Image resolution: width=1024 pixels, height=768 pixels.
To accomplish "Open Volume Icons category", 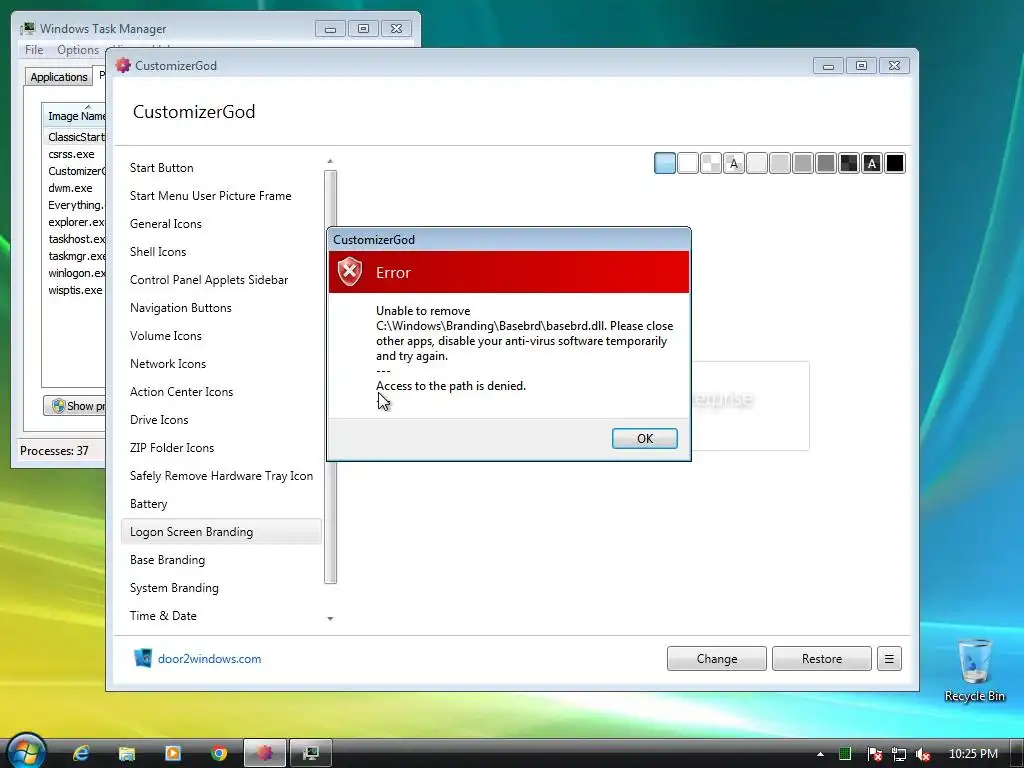I will click(221, 336).
